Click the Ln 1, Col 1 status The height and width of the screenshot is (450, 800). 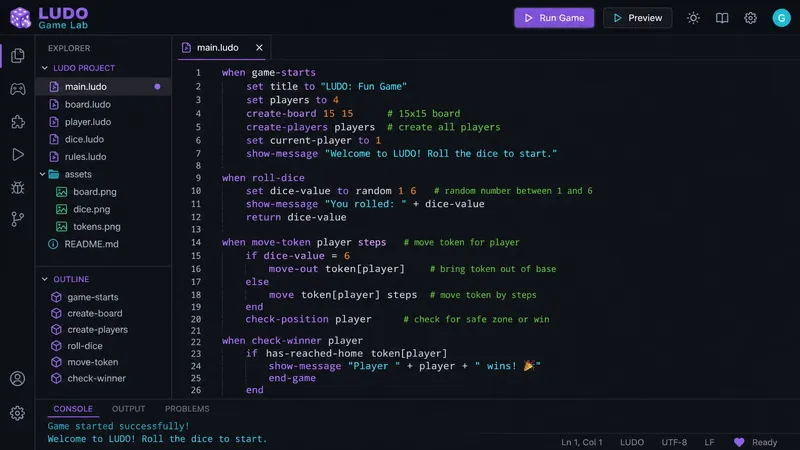pos(582,442)
